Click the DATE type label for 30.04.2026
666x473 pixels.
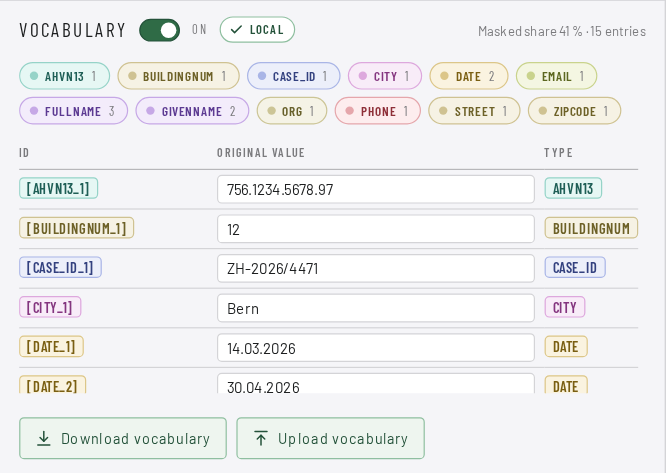(566, 385)
